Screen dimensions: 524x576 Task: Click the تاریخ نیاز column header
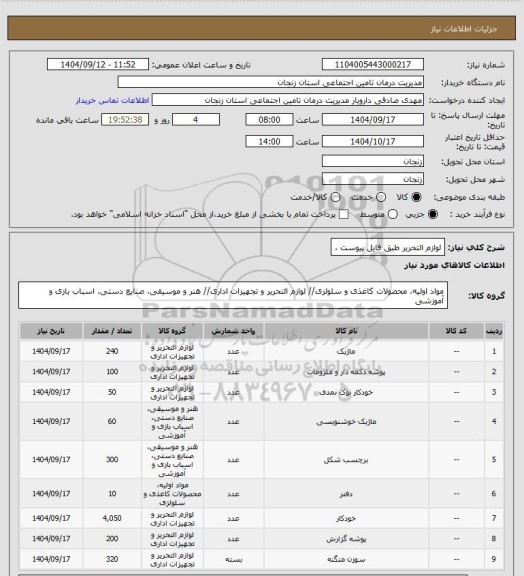(51, 331)
